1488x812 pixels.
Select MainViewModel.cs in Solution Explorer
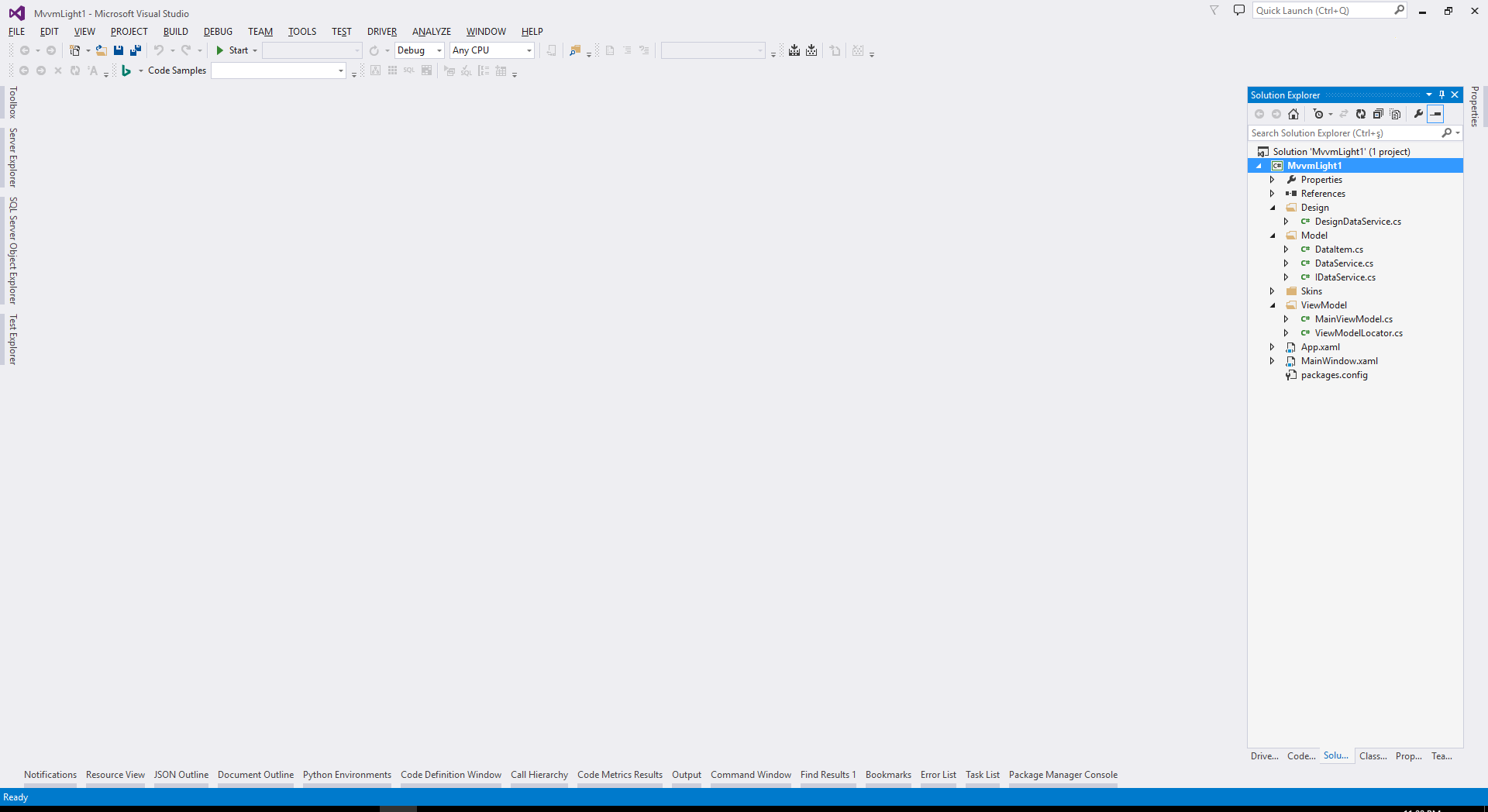(1353, 319)
